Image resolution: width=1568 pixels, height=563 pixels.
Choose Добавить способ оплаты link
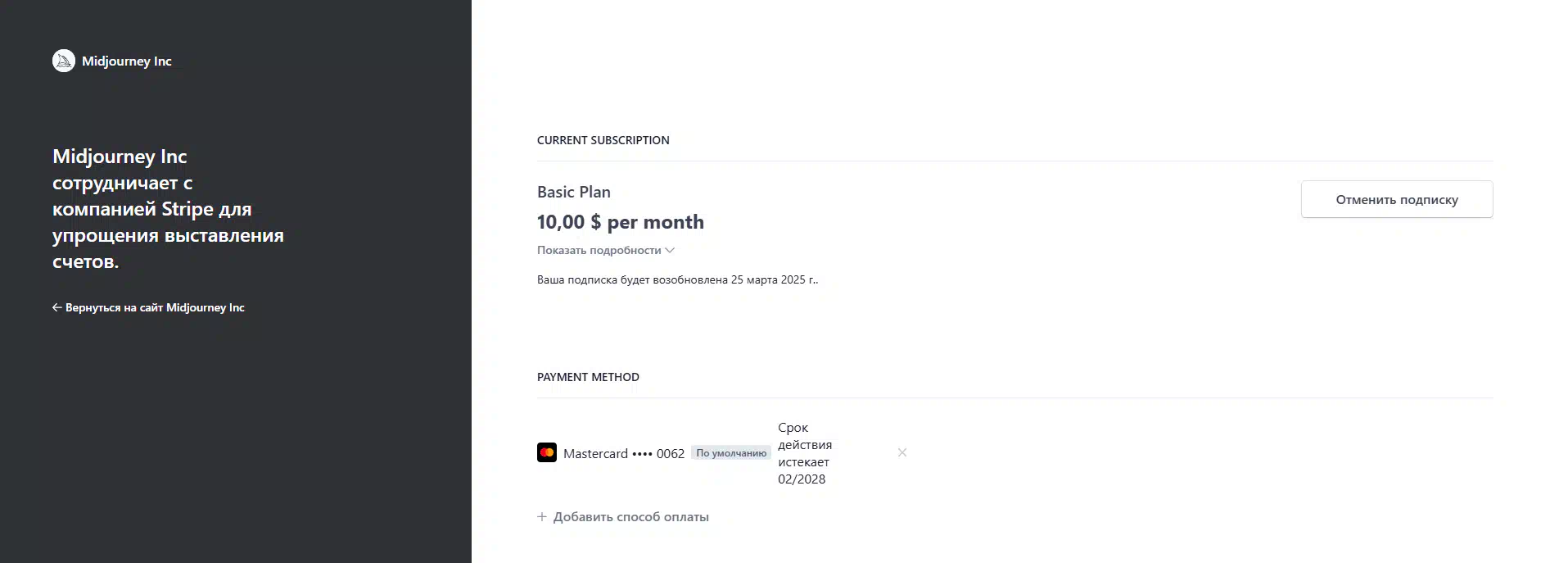point(623,516)
